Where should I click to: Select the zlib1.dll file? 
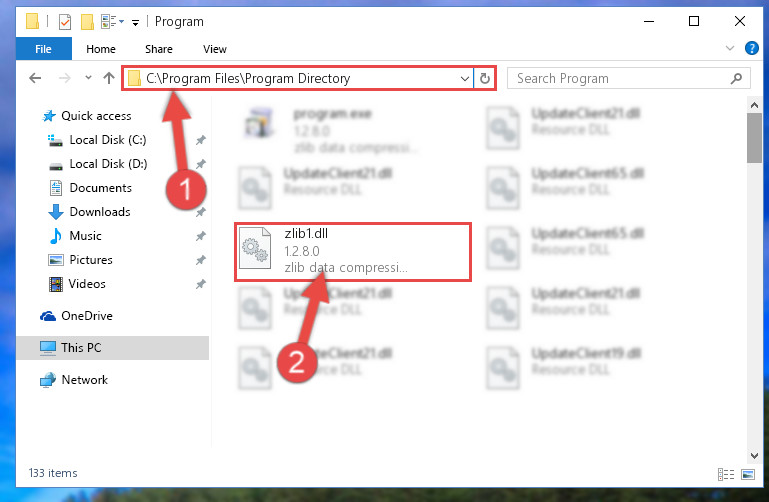353,251
